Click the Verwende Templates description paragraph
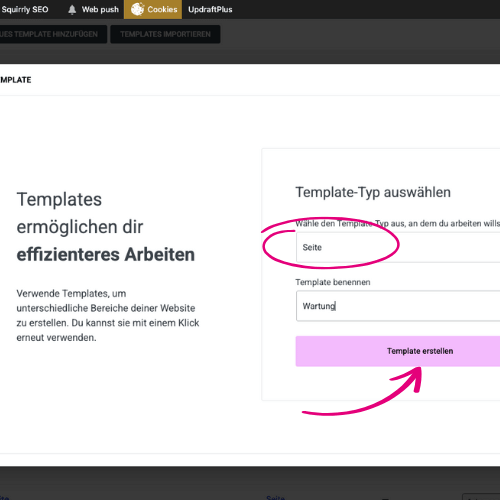This screenshot has width=500, height=500. click(x=108, y=315)
